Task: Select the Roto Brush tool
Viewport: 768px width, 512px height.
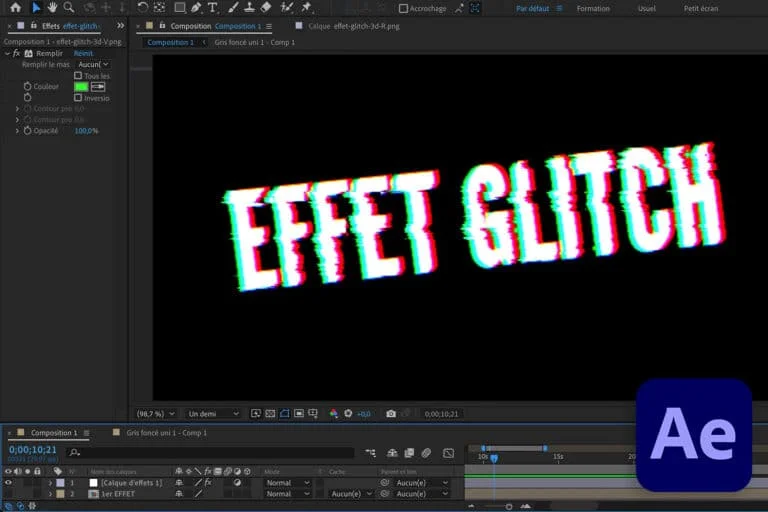Action: pyautogui.click(x=287, y=7)
